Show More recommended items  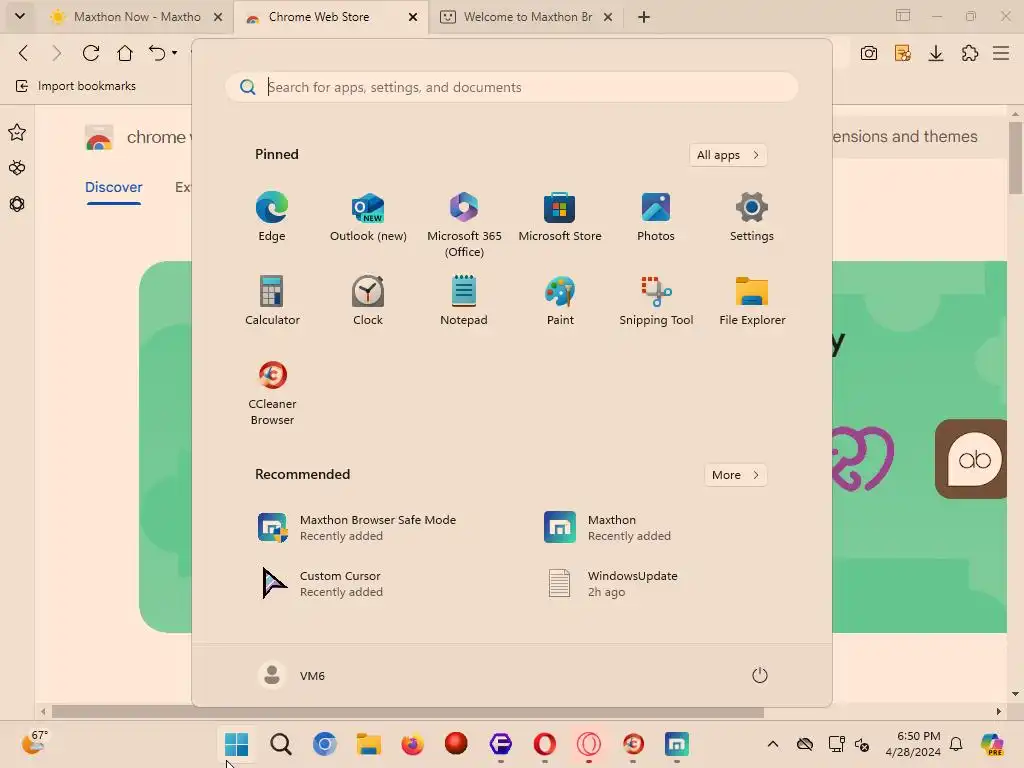coord(735,475)
